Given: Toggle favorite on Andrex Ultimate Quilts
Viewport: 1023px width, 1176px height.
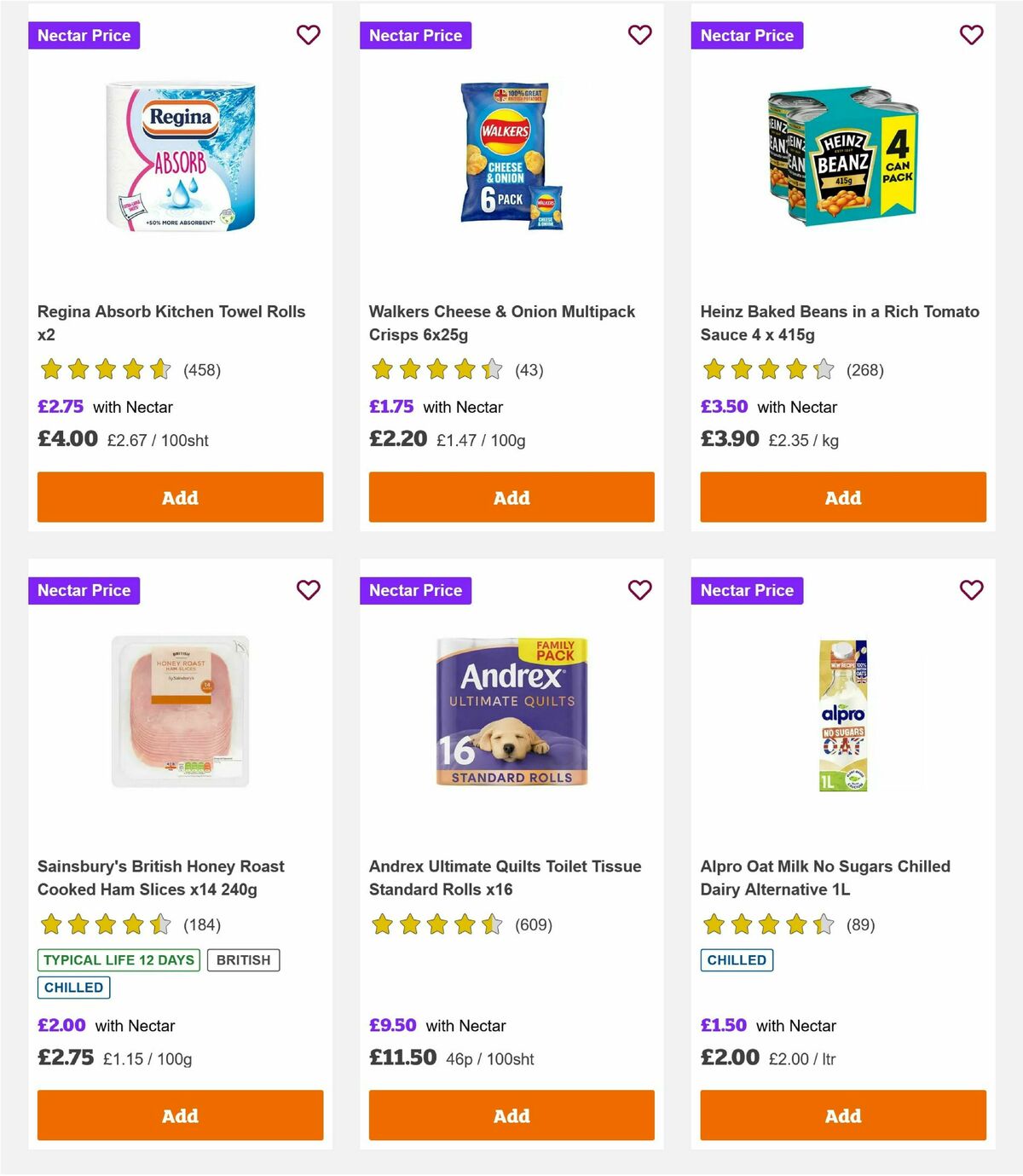Looking at the screenshot, I should [x=639, y=589].
